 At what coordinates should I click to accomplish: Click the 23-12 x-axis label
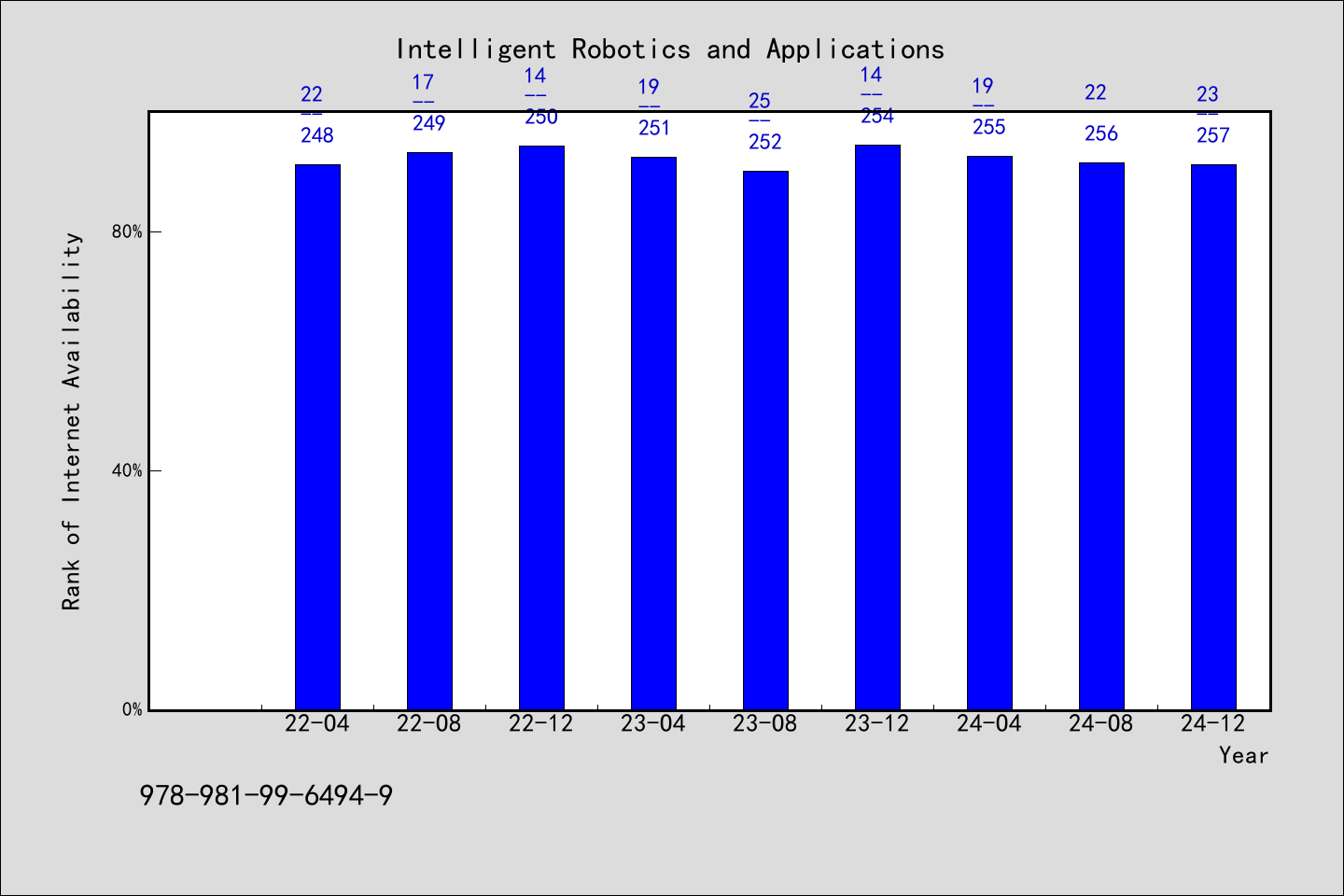click(877, 724)
